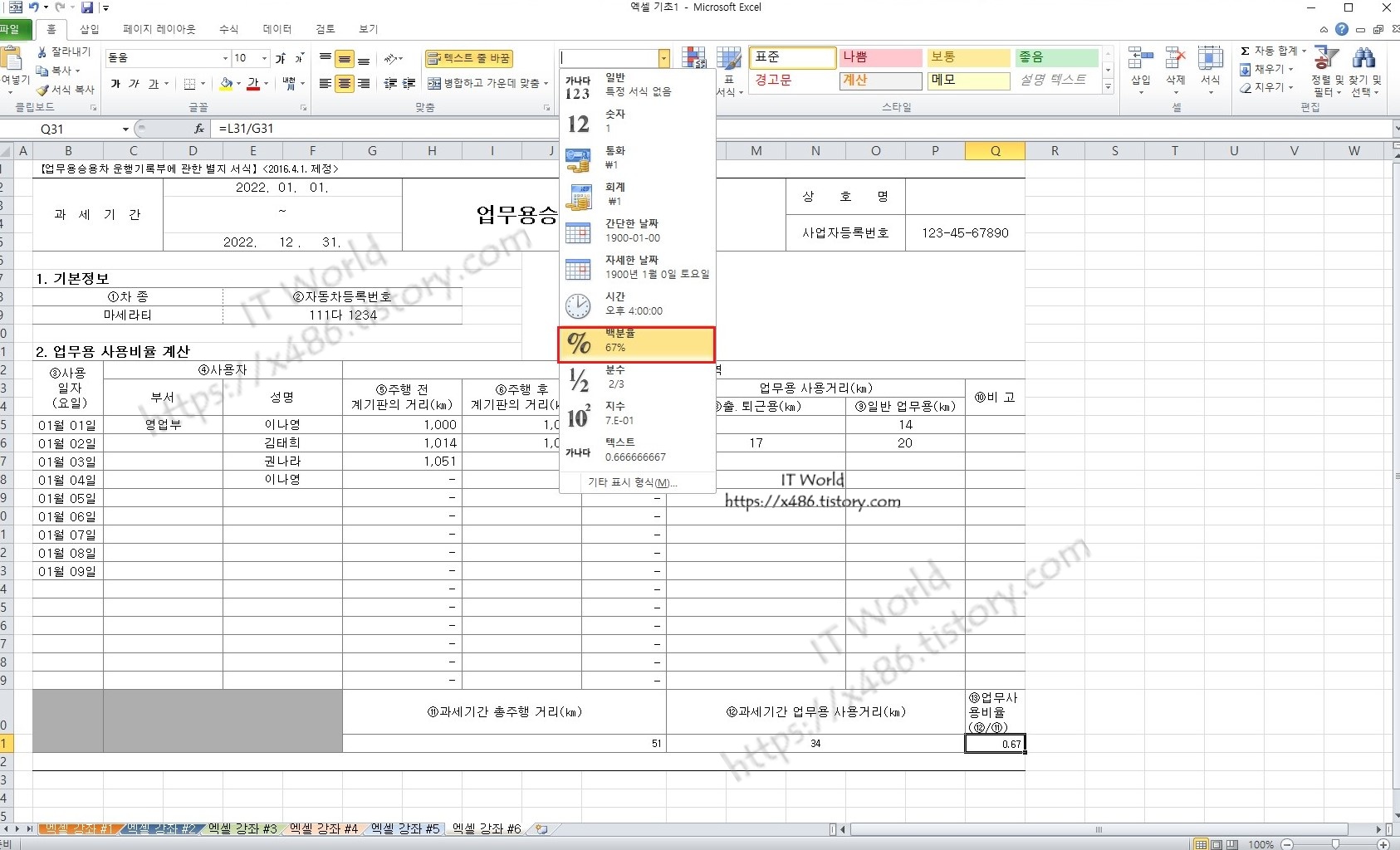Click Merge & Center (병합하고 가운데 맞춤)
The width and height of the screenshot is (1400, 850).
click(483, 84)
